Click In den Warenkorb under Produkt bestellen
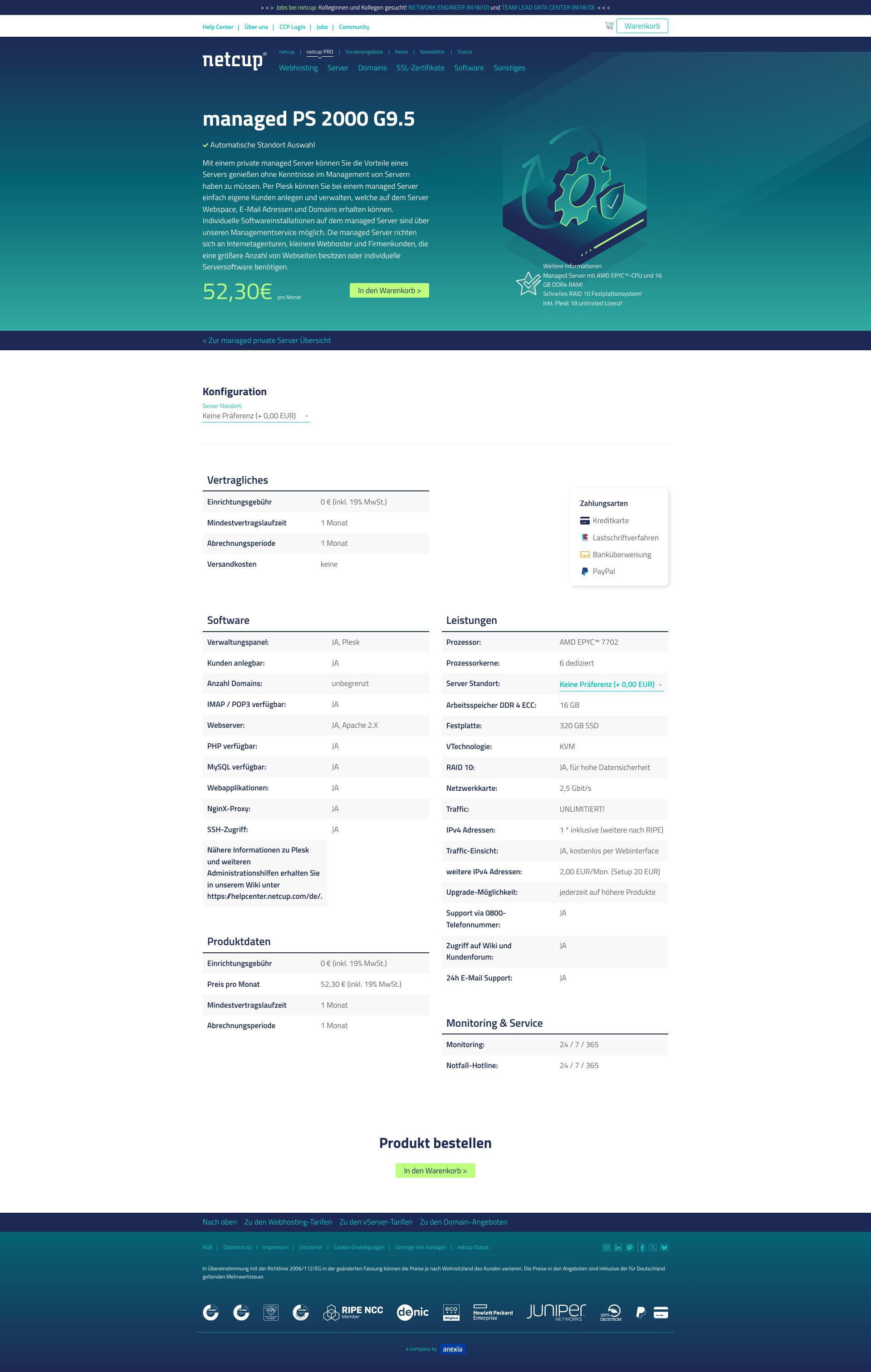This screenshot has height=1372, width=871. (x=435, y=1170)
